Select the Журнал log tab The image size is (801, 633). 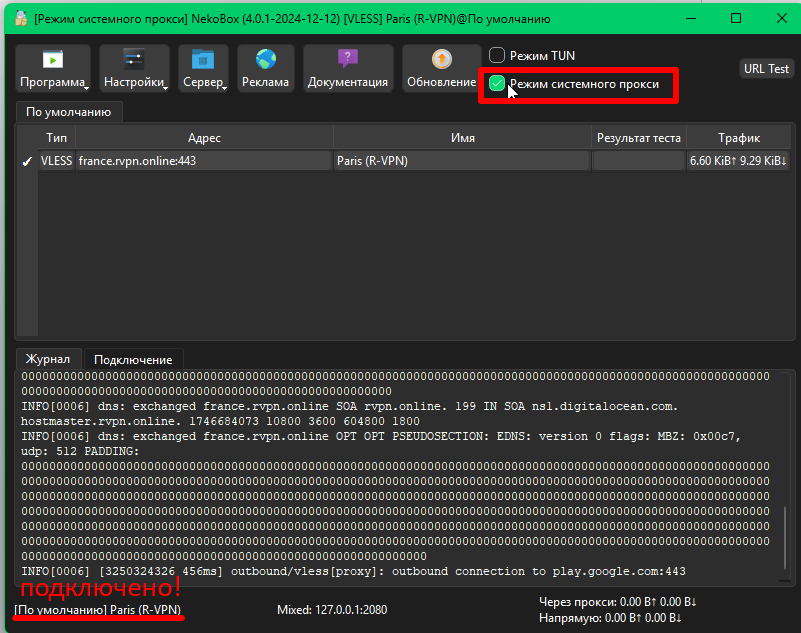pyautogui.click(x=48, y=359)
